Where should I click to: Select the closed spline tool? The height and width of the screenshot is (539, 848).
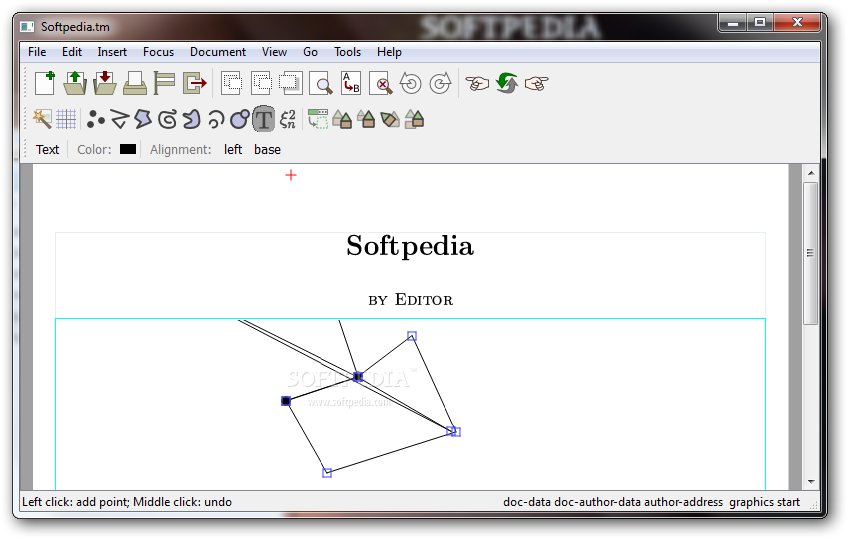tap(191, 119)
